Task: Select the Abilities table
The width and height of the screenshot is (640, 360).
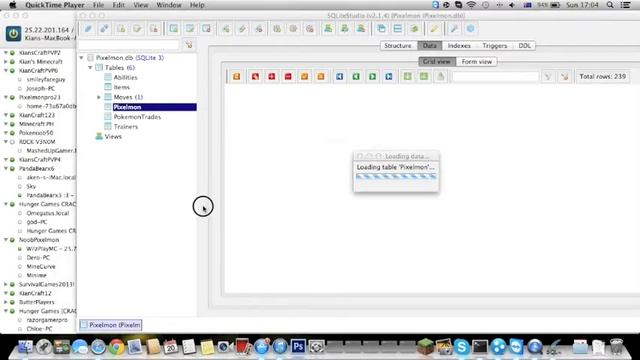Action: [x=125, y=77]
